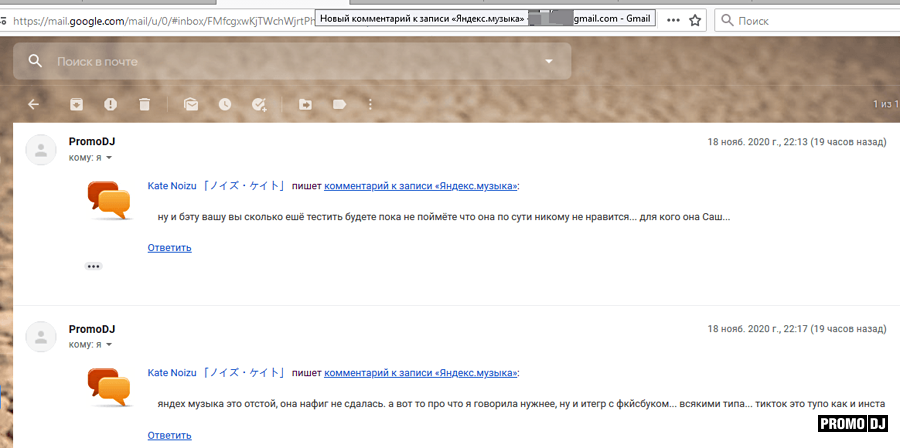Expand recipient details of first PromoDJ email
The image size is (900, 448).
click(x=110, y=158)
